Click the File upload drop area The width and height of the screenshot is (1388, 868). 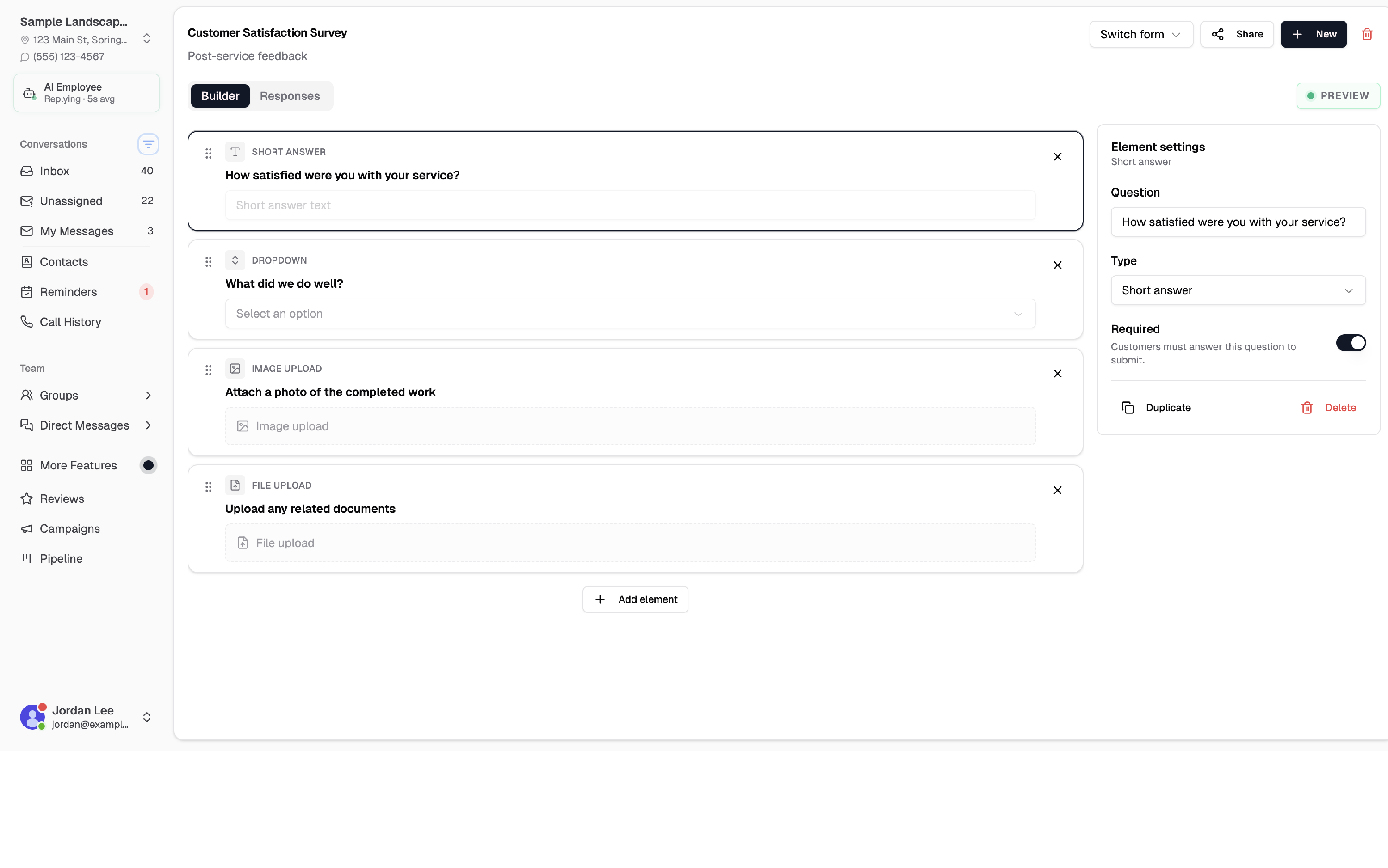click(630, 543)
